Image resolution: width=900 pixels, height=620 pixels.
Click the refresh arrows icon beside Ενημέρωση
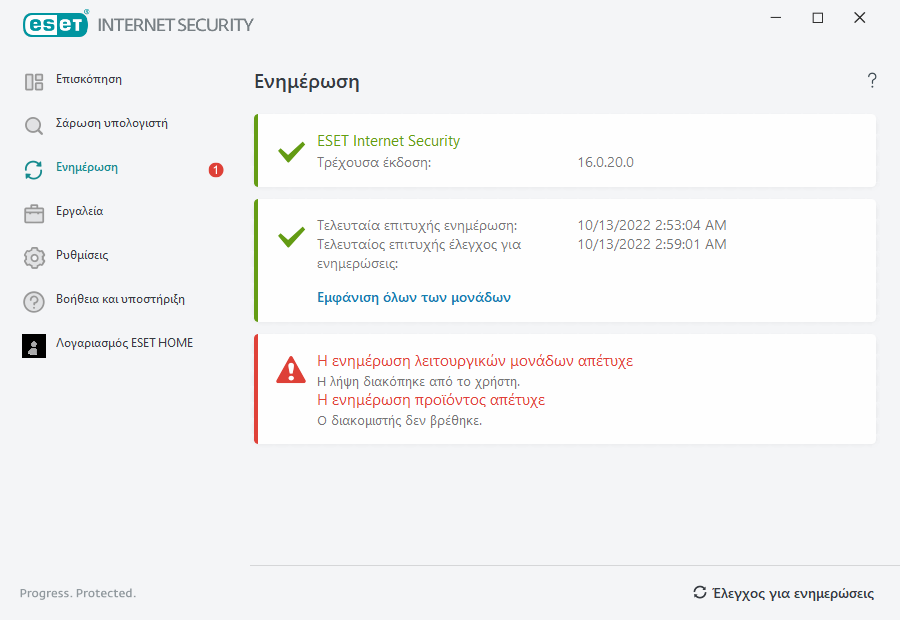tap(34, 170)
